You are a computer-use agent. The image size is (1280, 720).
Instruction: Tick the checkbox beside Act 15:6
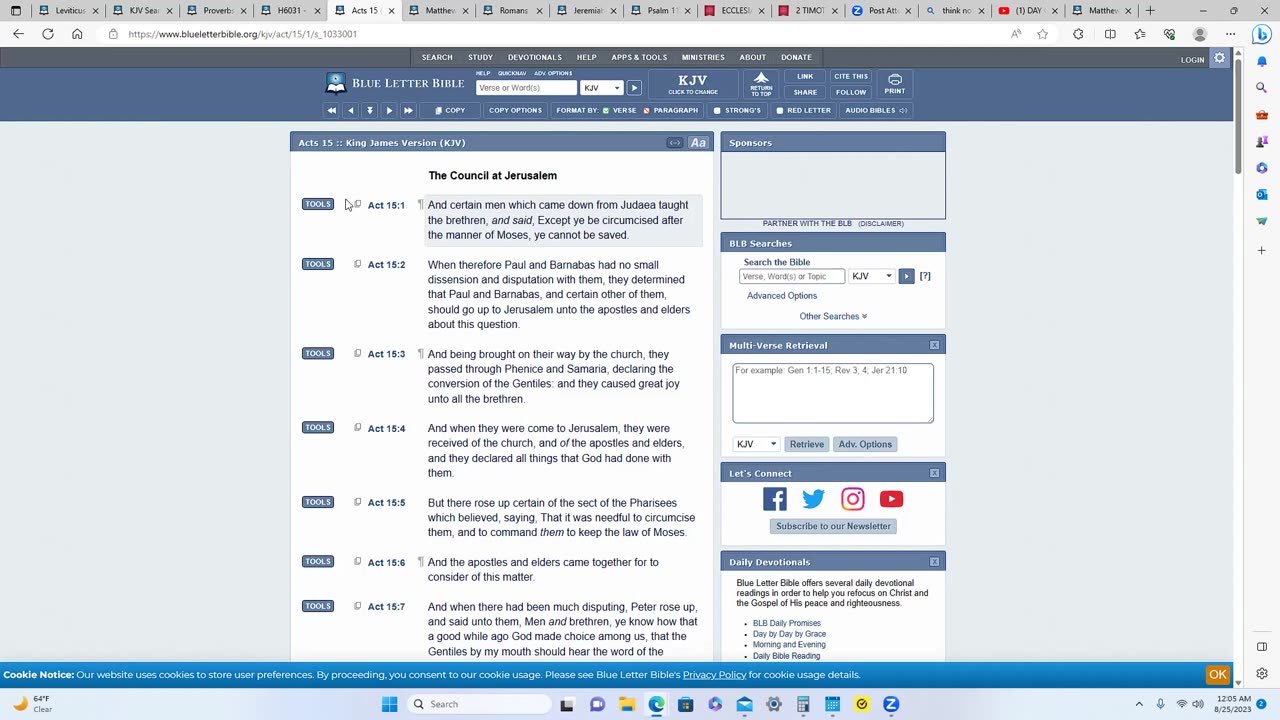point(357,561)
